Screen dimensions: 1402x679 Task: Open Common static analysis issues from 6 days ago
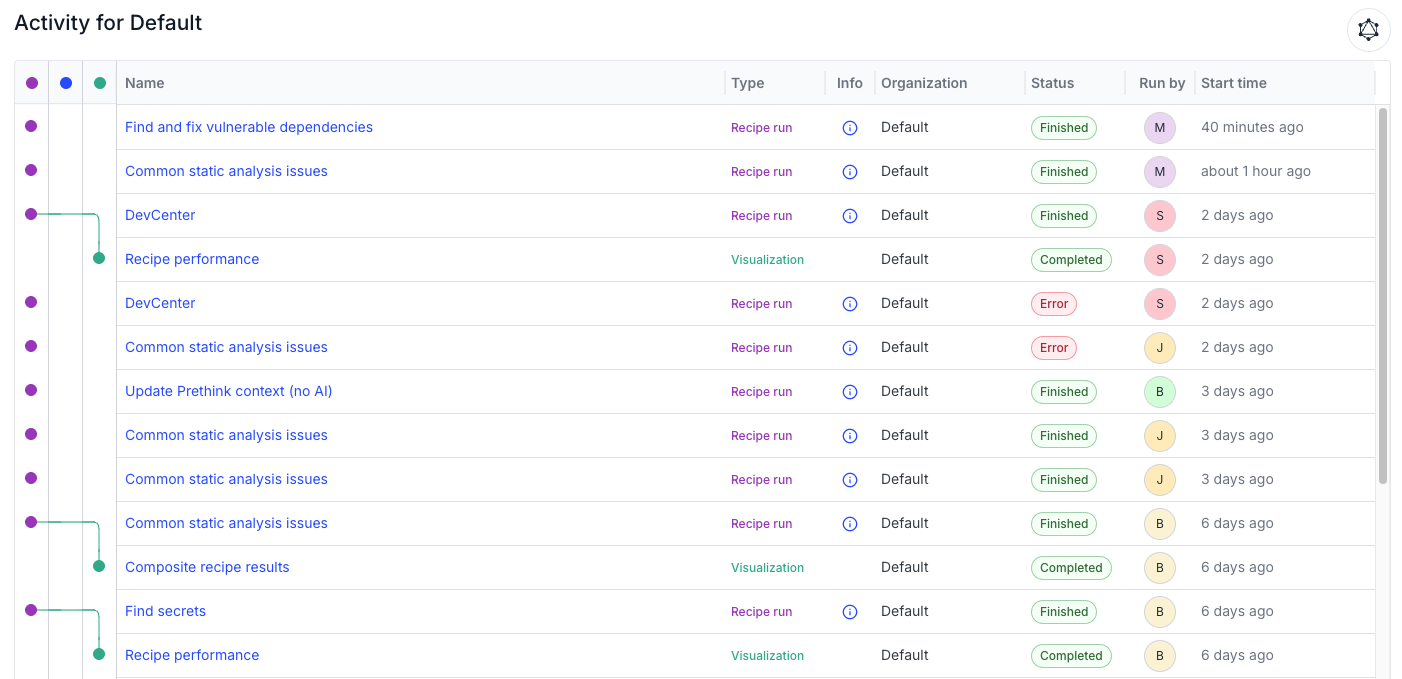point(226,523)
